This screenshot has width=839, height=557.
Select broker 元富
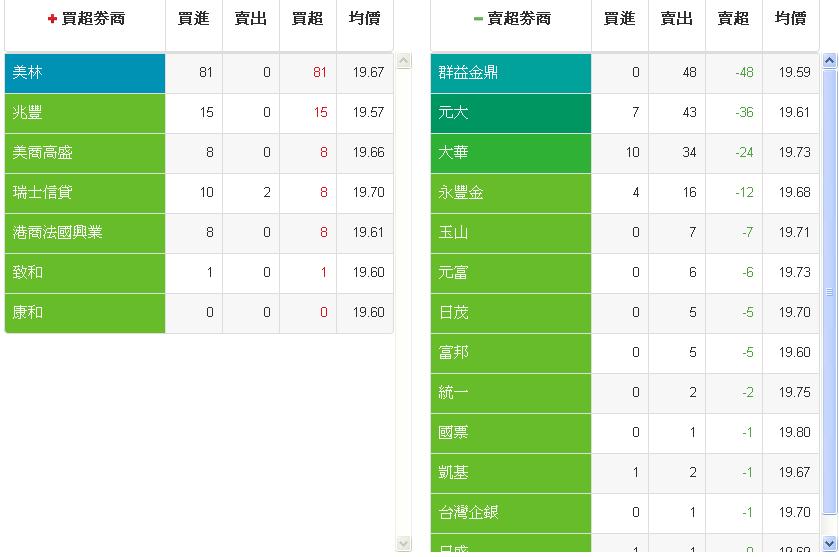(511, 273)
